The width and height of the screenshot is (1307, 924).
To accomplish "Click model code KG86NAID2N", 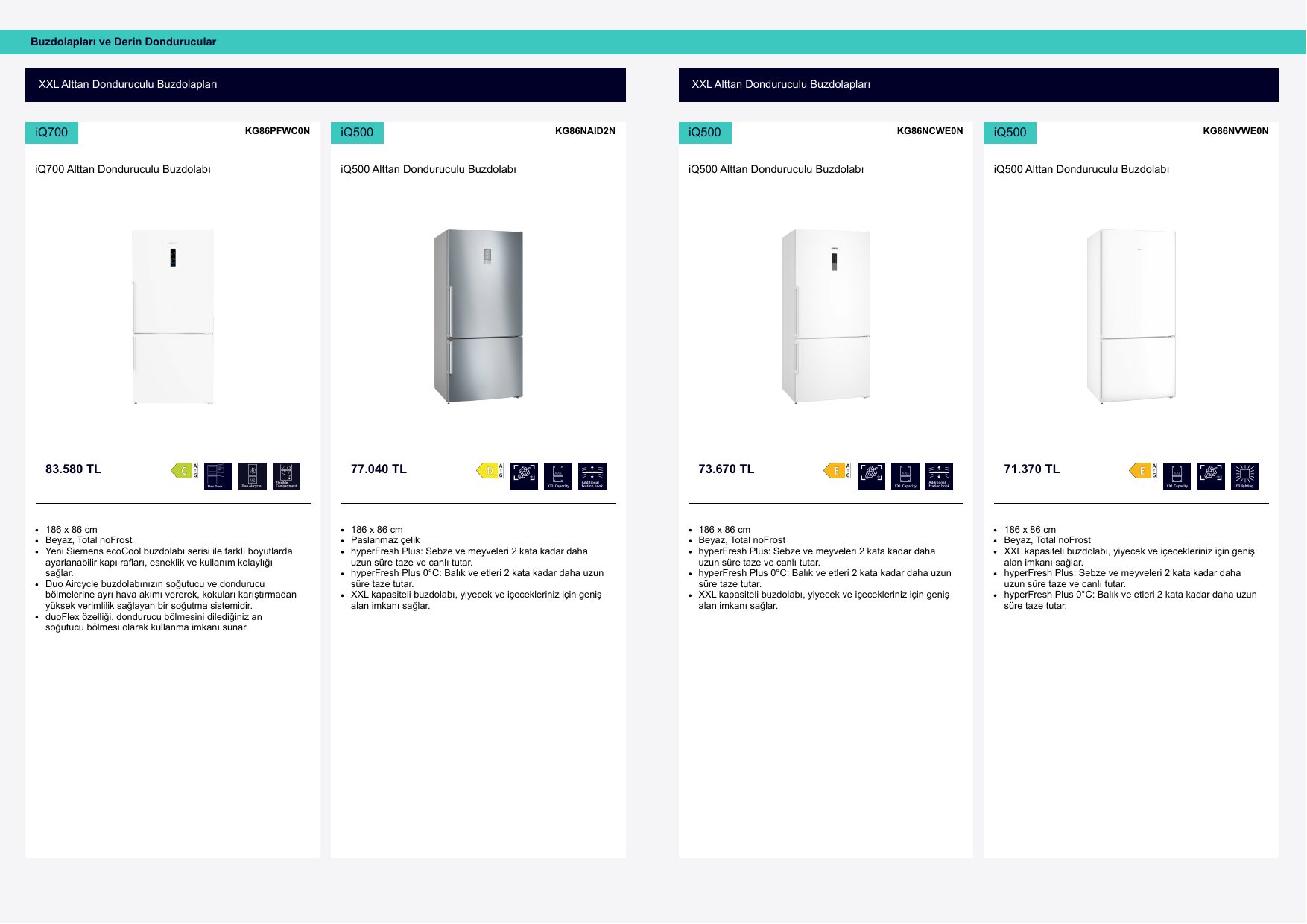I will coord(585,131).
